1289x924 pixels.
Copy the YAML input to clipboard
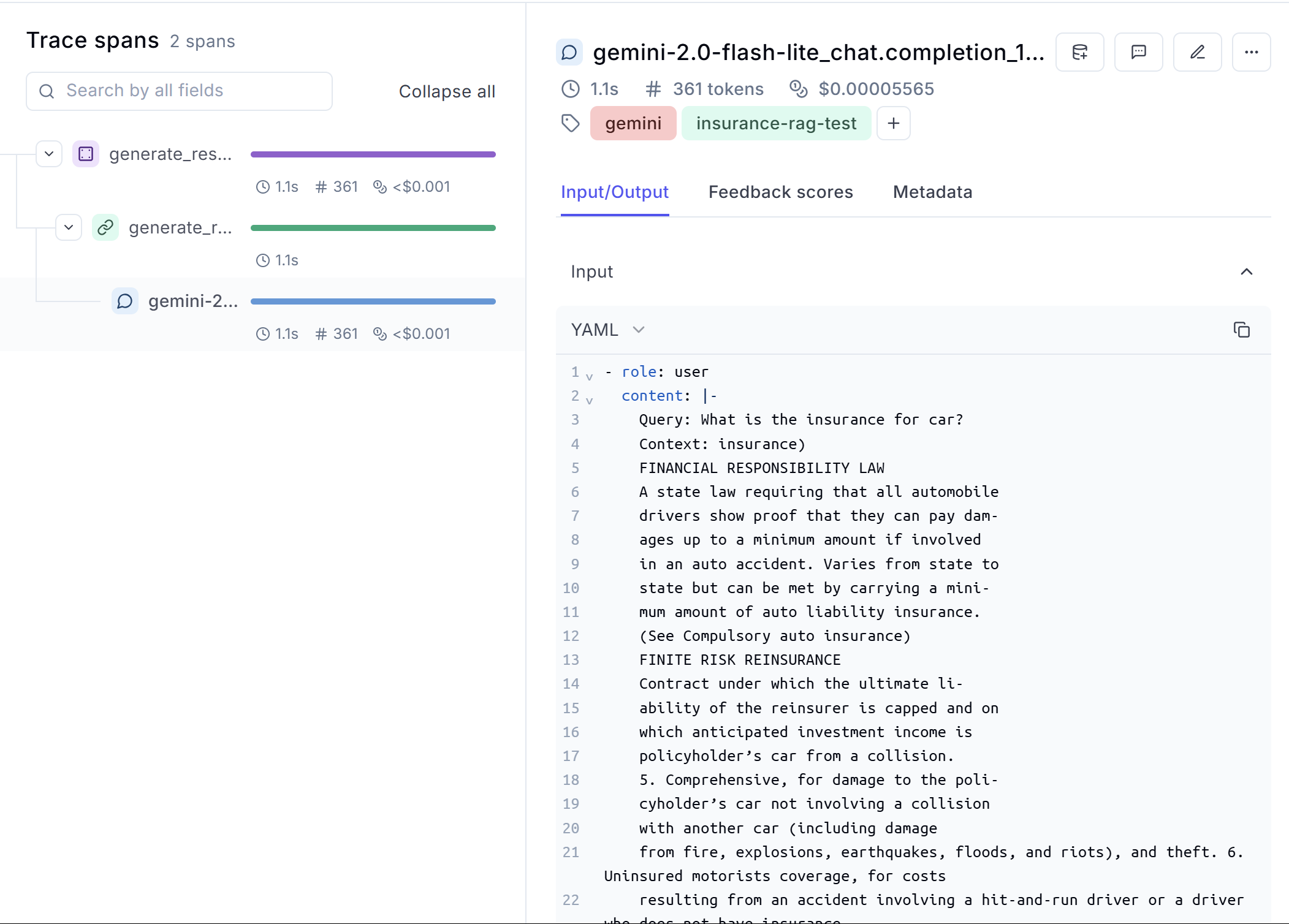(1242, 330)
